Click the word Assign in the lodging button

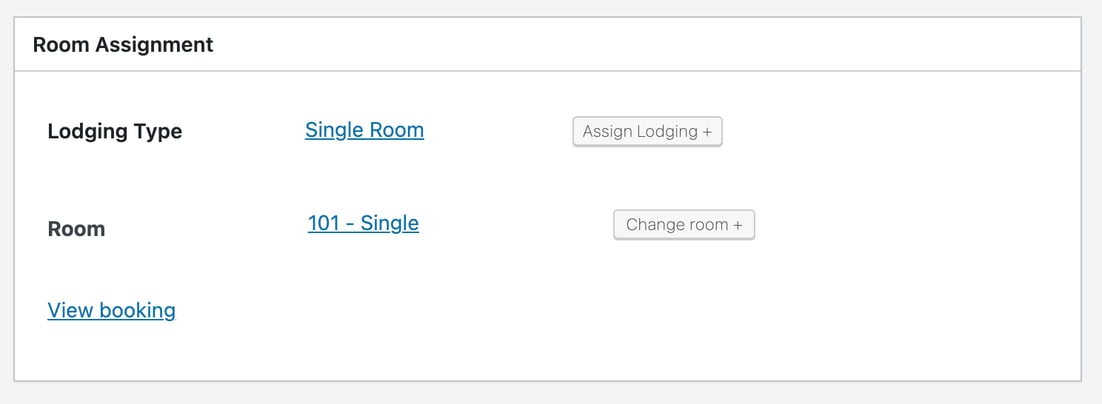pyautogui.click(x=607, y=131)
